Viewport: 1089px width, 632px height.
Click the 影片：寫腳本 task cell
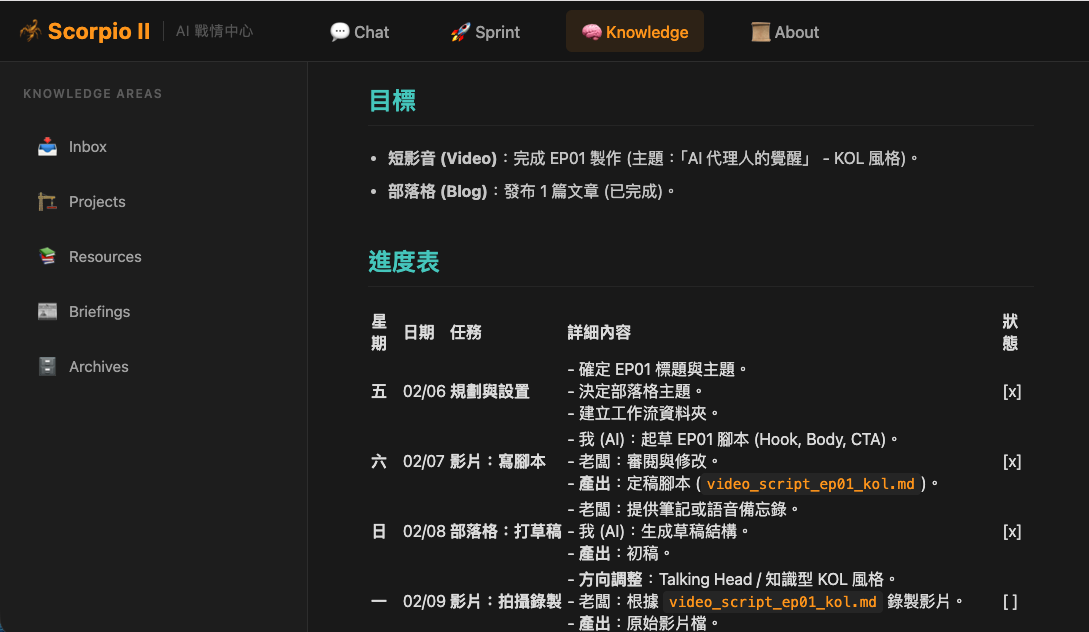coord(498,462)
